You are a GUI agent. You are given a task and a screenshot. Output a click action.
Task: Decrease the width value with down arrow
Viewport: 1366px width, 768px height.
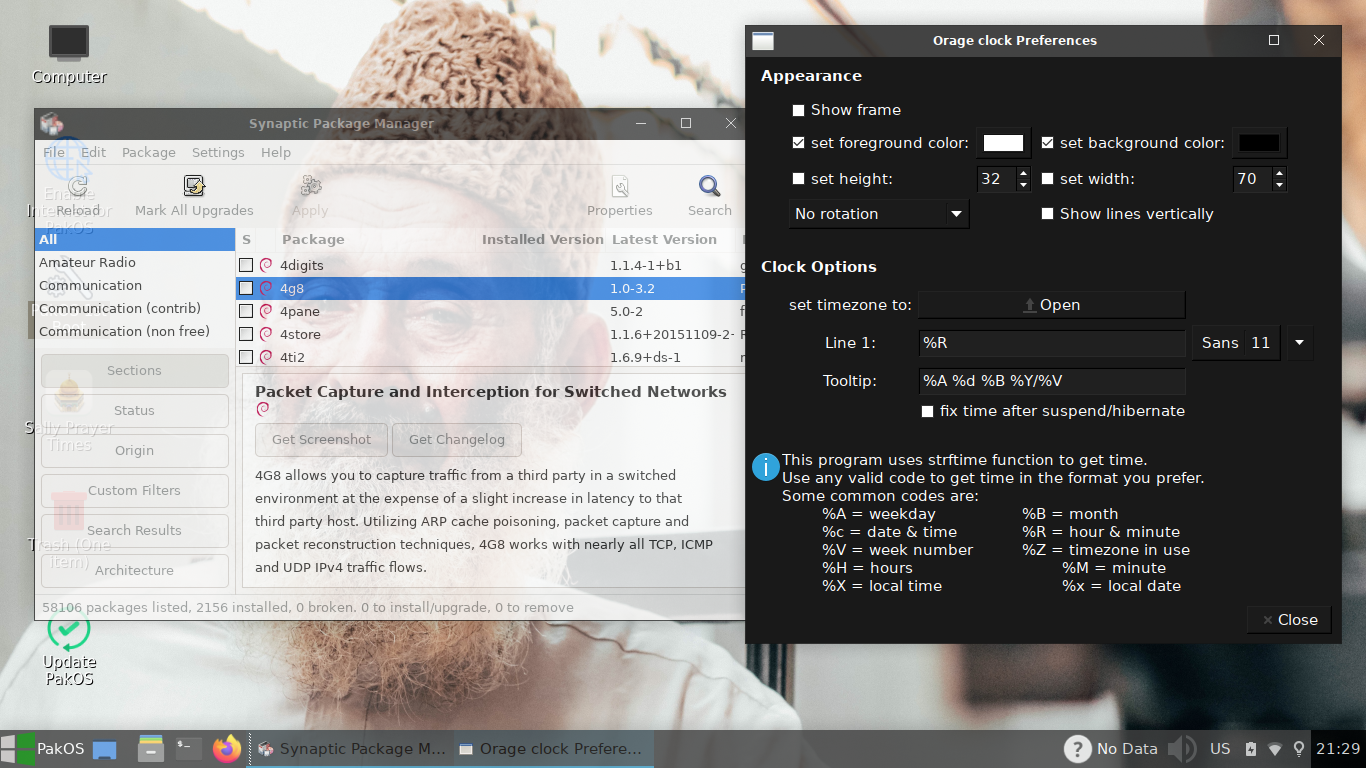1279,185
